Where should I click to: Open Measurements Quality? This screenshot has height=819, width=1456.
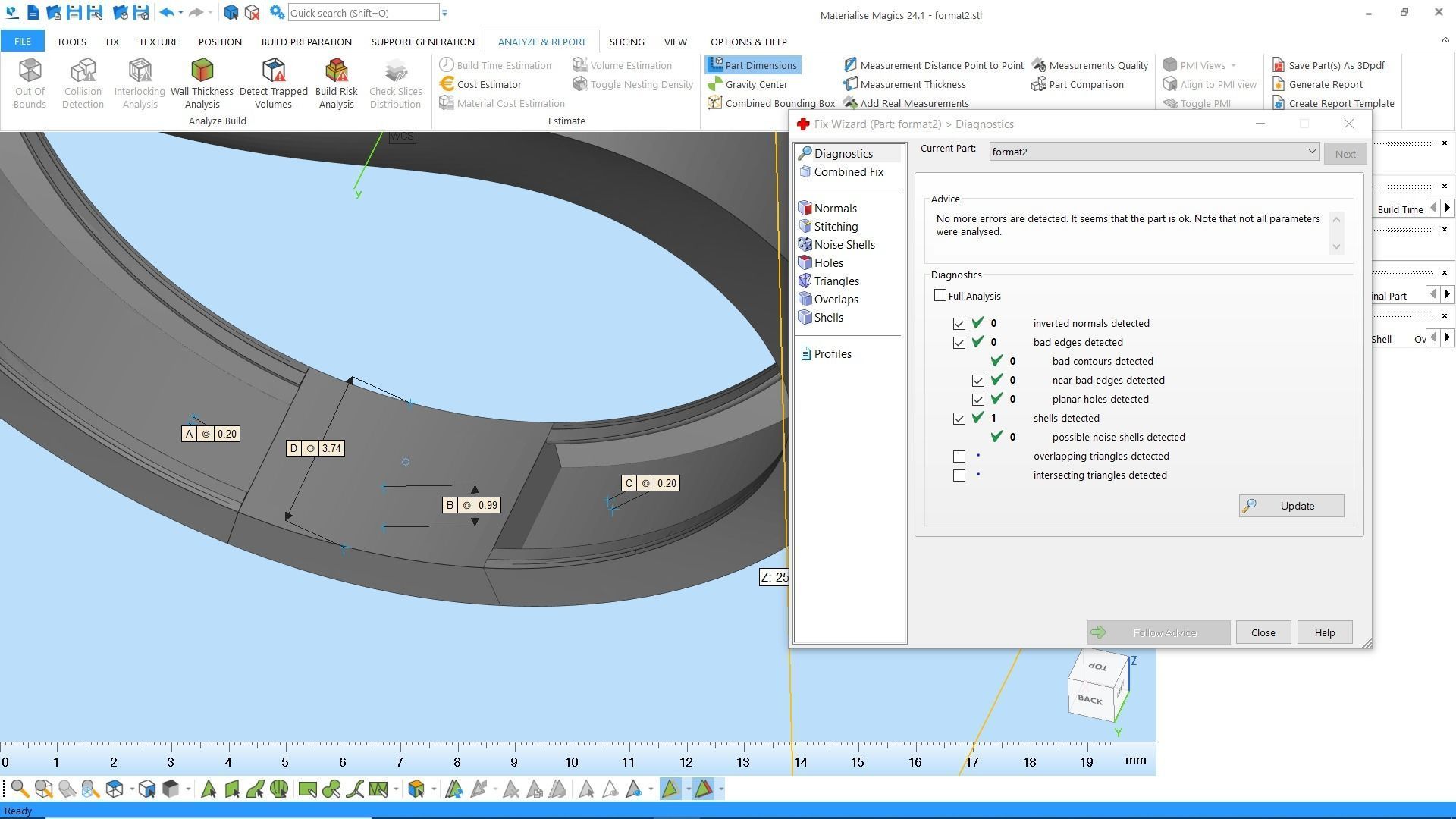[1090, 65]
